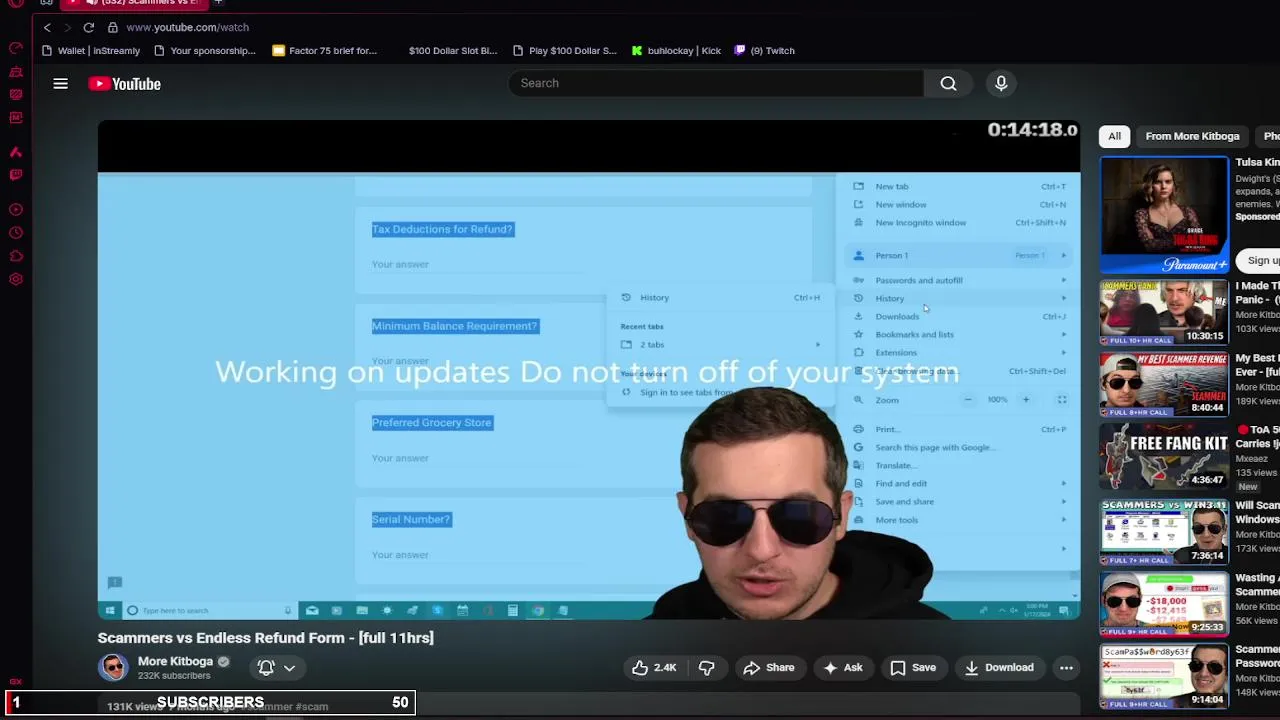Open the More Kitboga channel name link

tap(175, 661)
